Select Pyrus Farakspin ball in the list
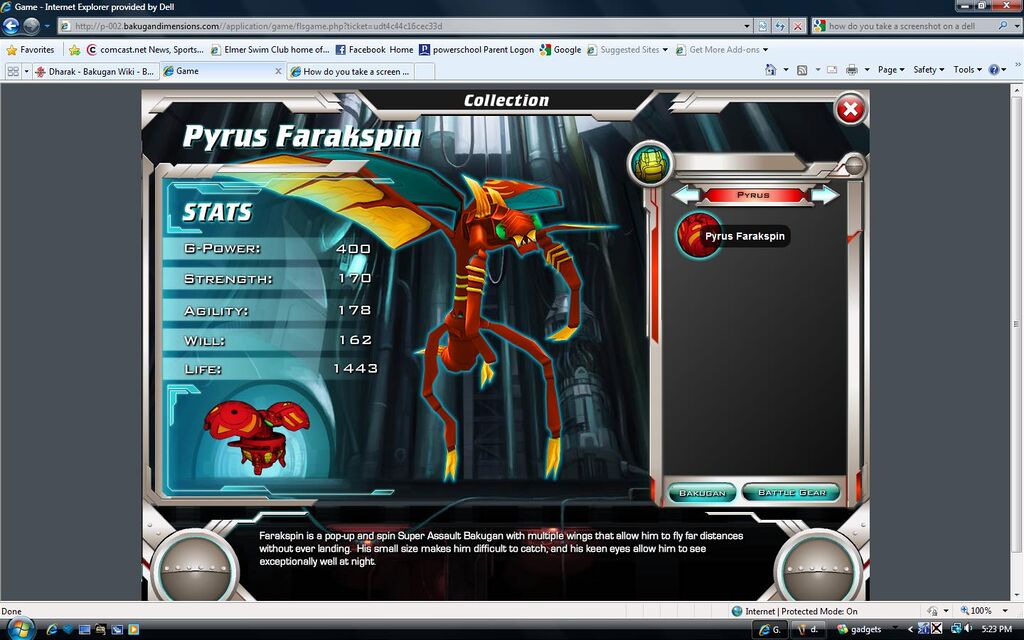Screen dimensions: 1024x640 coord(697,236)
